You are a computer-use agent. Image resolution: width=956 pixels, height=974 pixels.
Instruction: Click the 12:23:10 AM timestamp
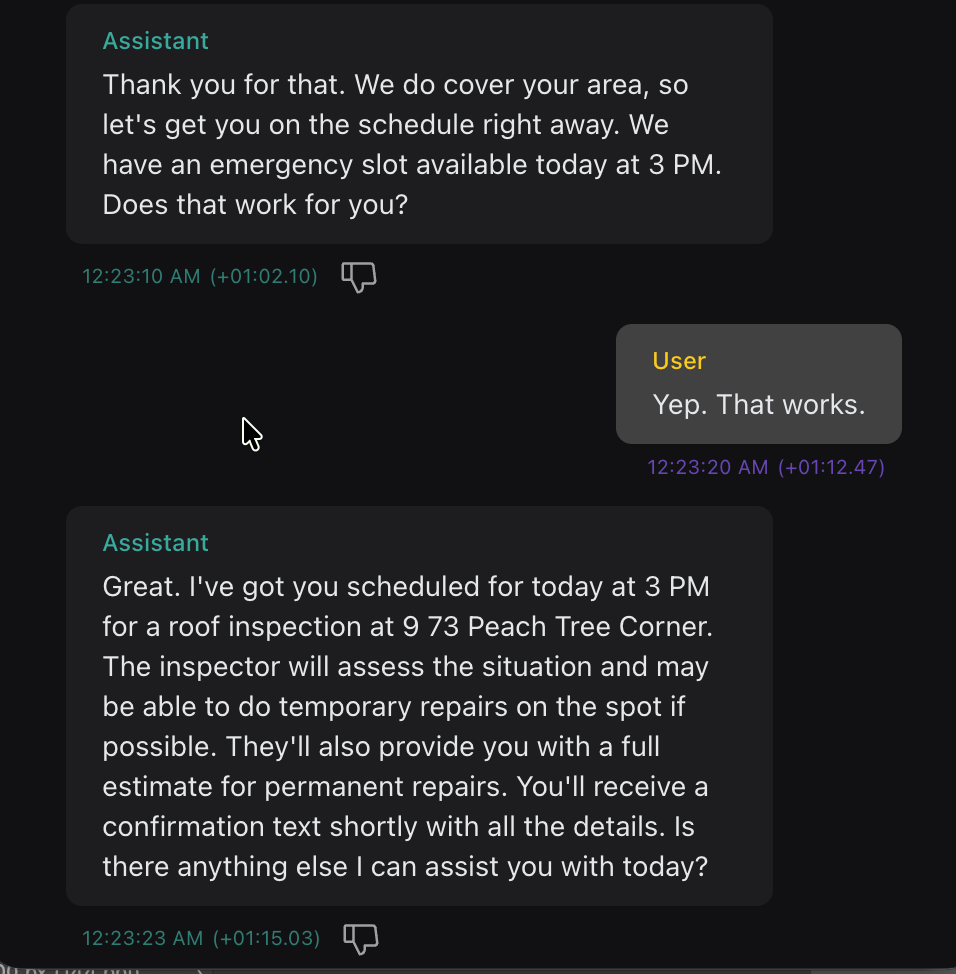tap(141, 277)
